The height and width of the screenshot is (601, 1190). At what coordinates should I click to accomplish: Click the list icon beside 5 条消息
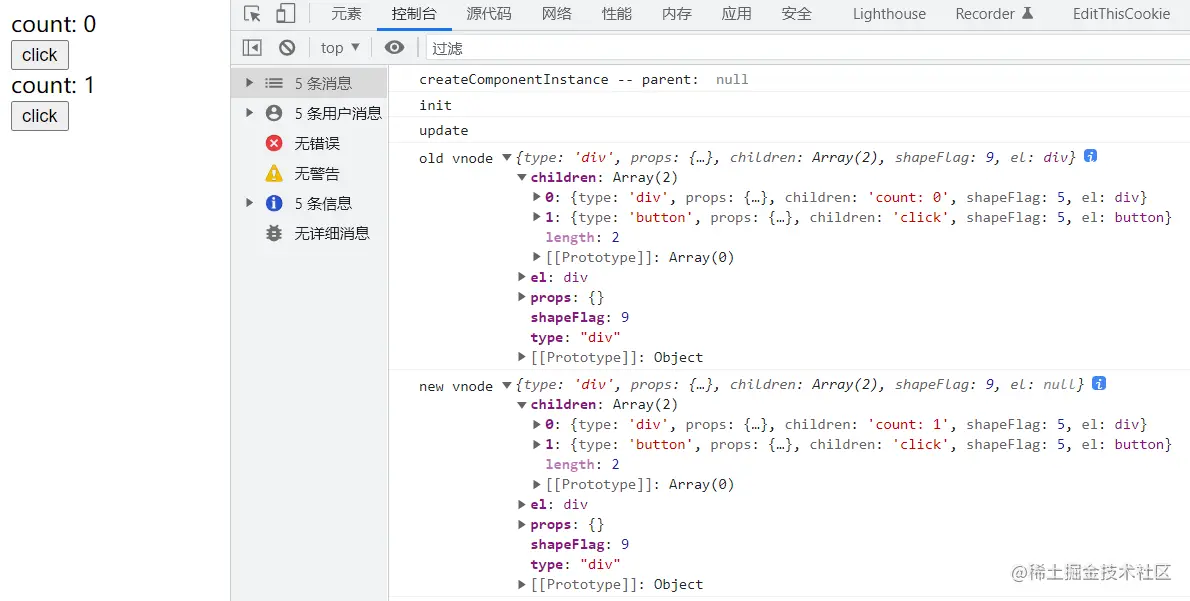pyautogui.click(x=274, y=83)
